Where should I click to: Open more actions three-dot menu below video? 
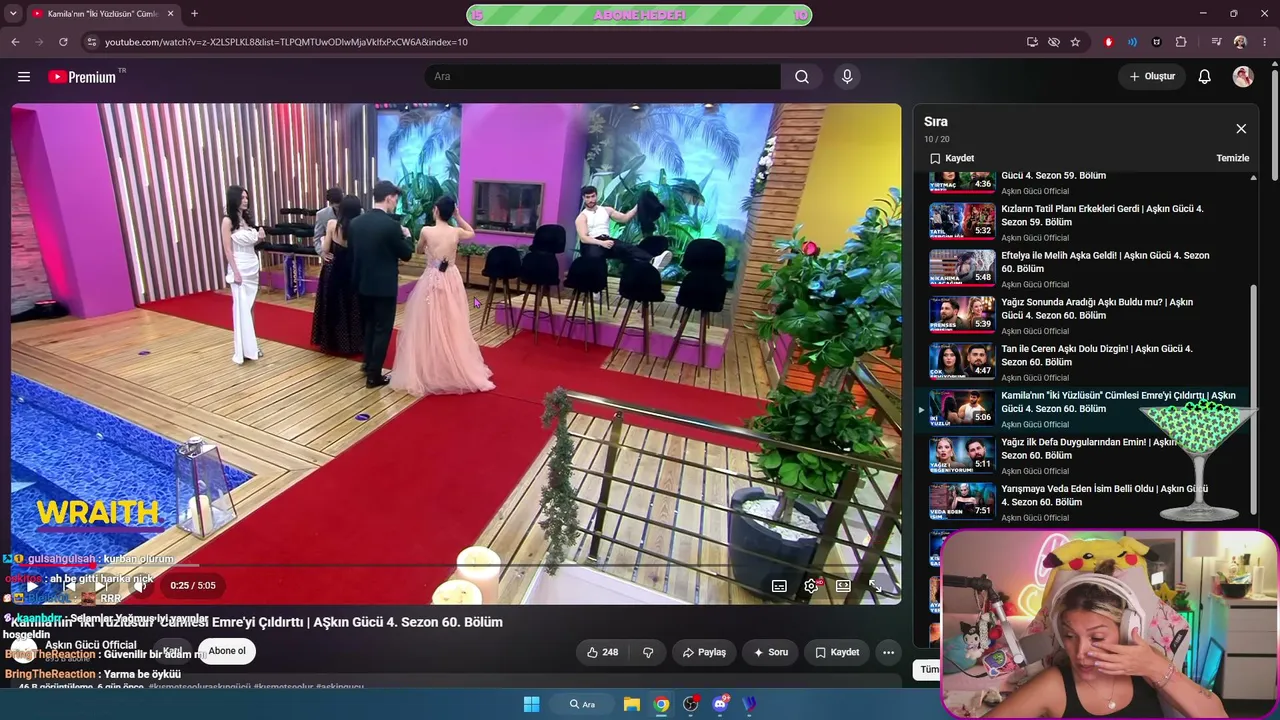tap(888, 652)
